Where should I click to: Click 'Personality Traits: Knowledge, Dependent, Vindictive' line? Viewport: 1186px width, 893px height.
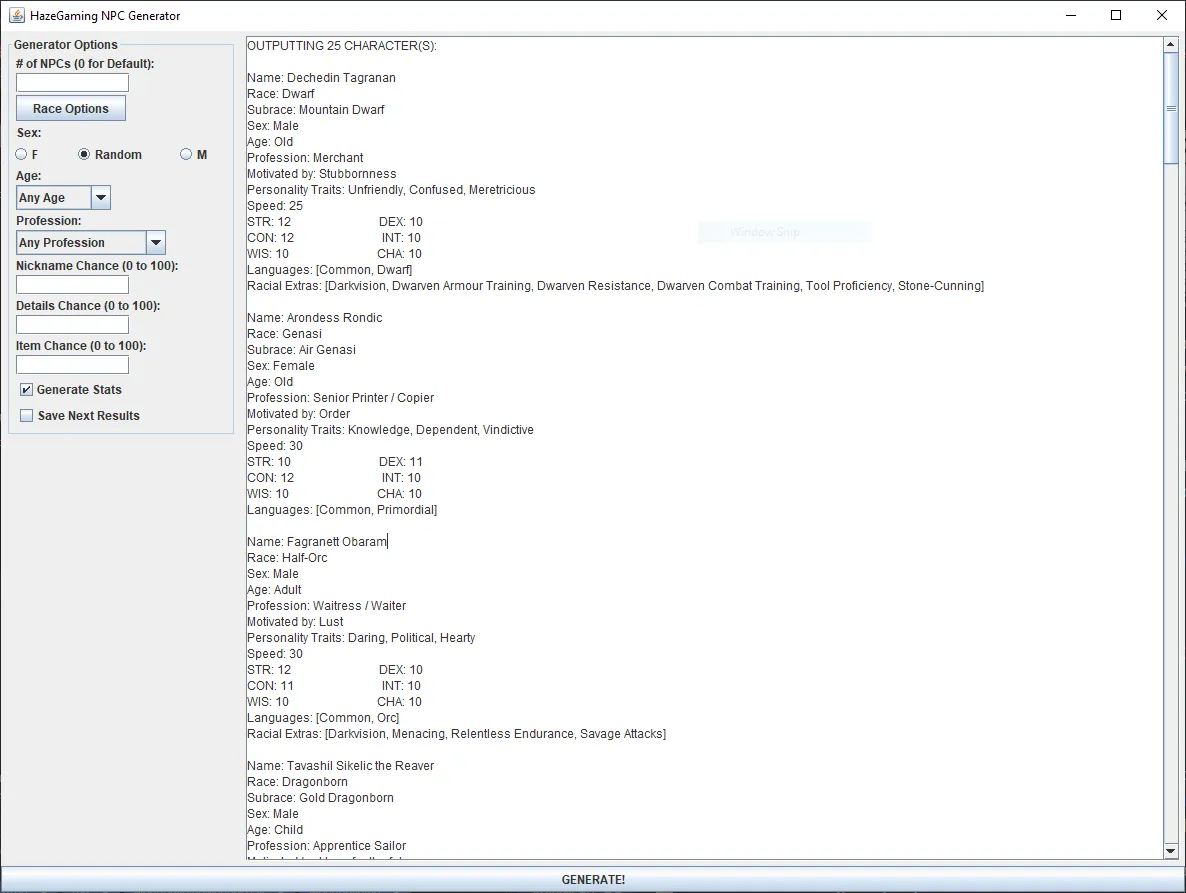(390, 429)
